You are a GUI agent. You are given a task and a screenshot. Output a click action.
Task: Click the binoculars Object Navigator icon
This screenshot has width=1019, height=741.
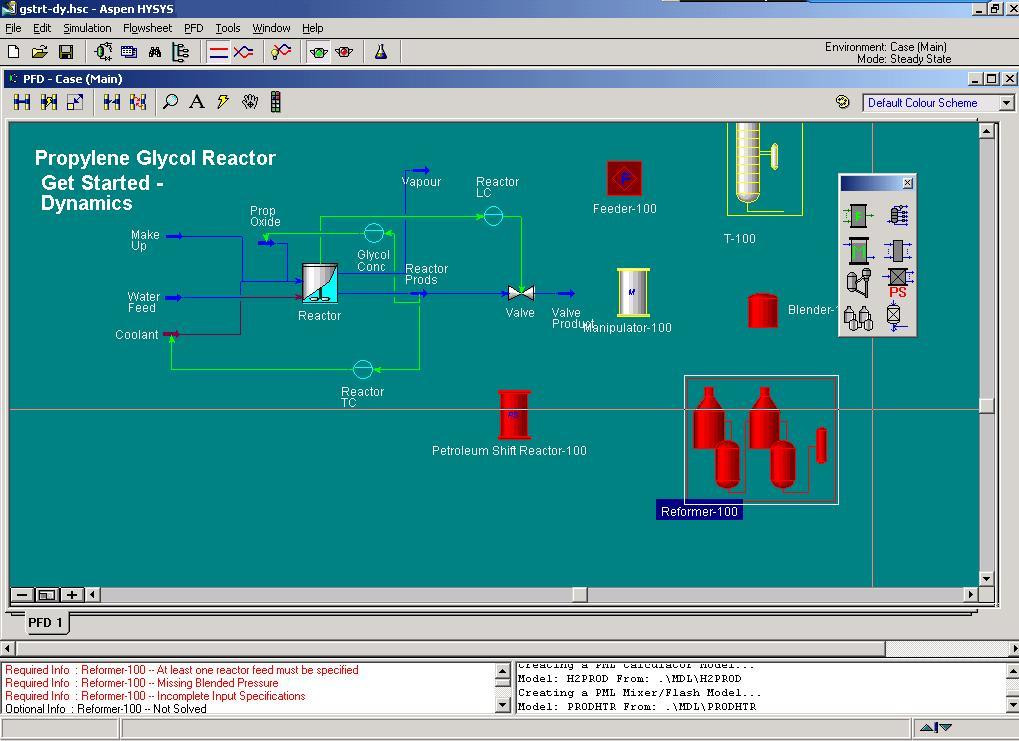coord(155,52)
